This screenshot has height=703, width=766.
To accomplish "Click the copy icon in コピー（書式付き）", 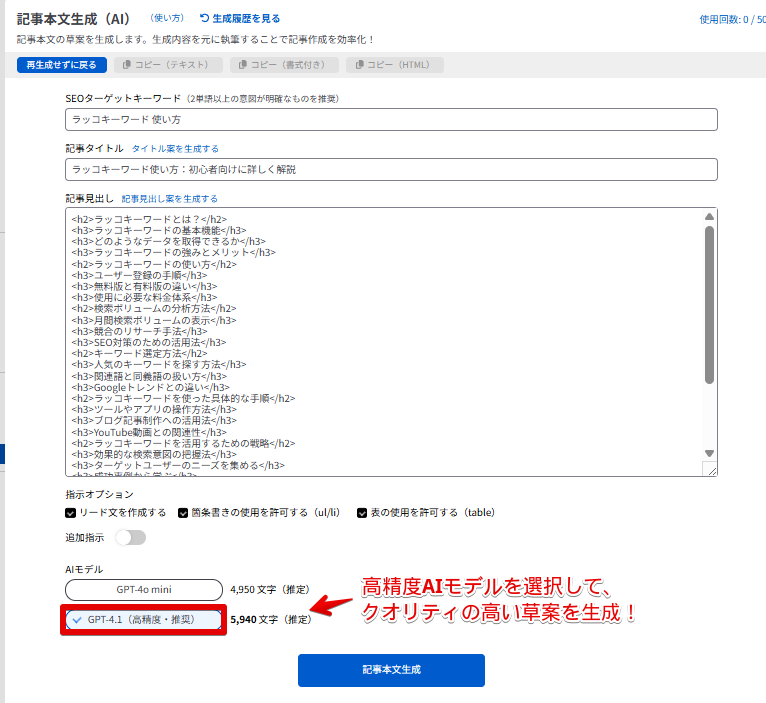I will pyautogui.click(x=242, y=65).
